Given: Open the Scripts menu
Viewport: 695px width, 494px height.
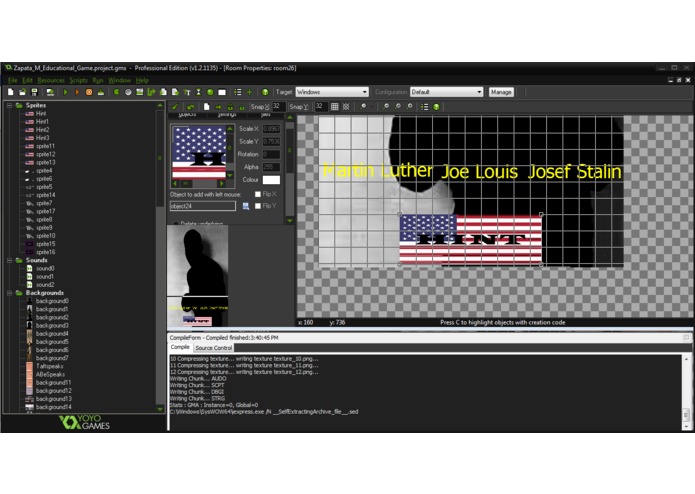Looking at the screenshot, I should [78, 80].
